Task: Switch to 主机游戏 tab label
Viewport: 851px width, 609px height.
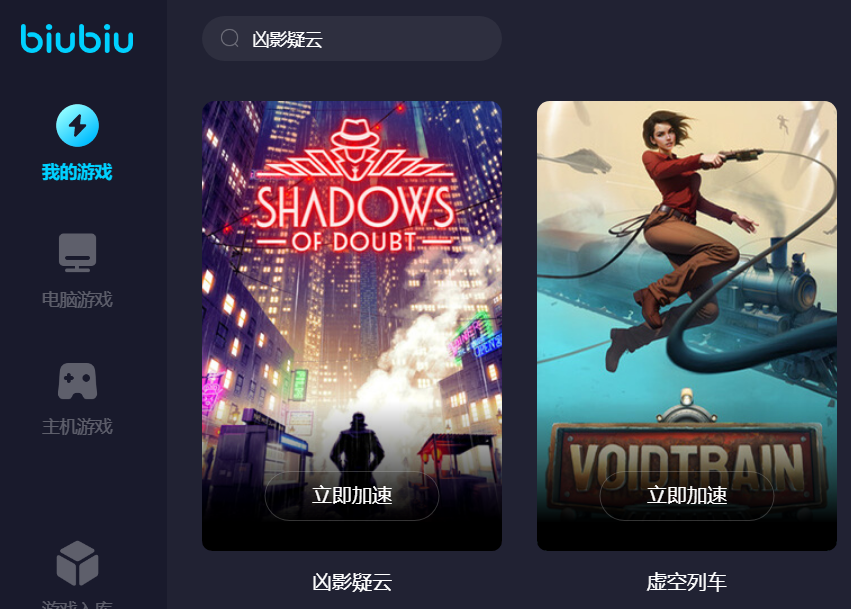Action: pyautogui.click(x=77, y=427)
